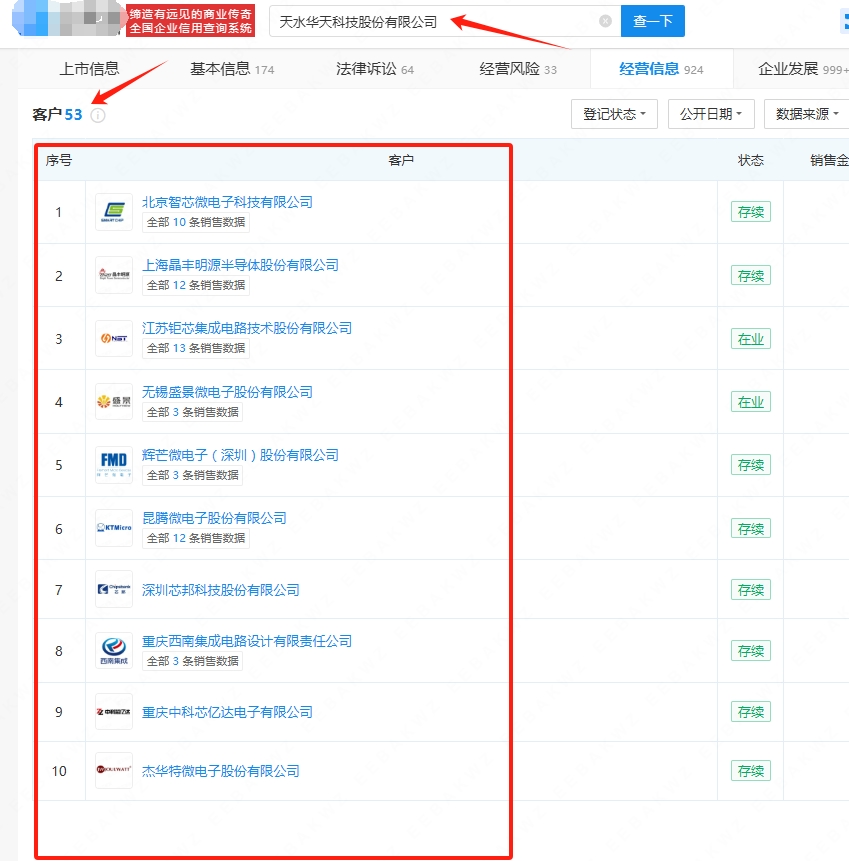Open 江苏钜芯集成电路技术股份有限公司 link

(x=247, y=328)
